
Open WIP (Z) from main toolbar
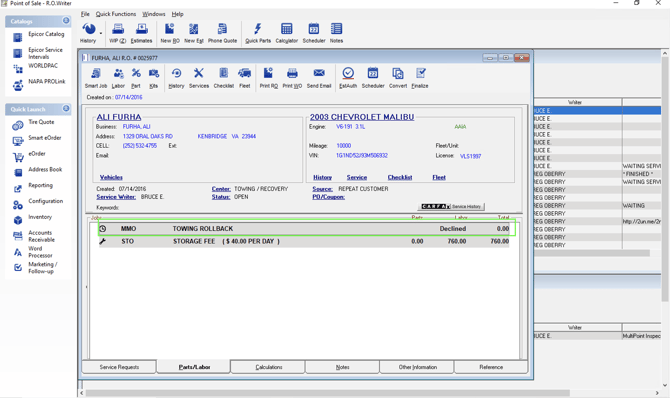coord(118,33)
